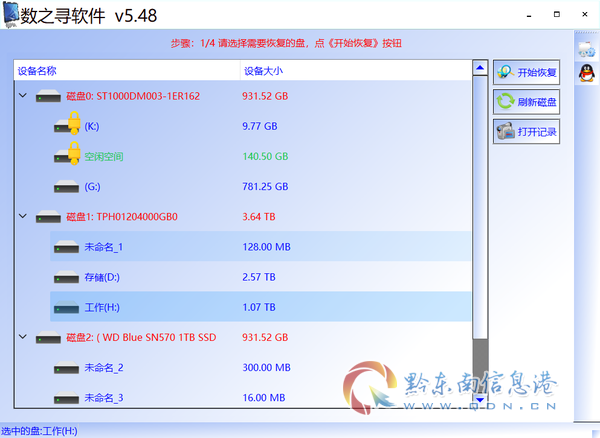Collapse the 磁盘1 TPH01204000GB0 tree node

pos(23,216)
